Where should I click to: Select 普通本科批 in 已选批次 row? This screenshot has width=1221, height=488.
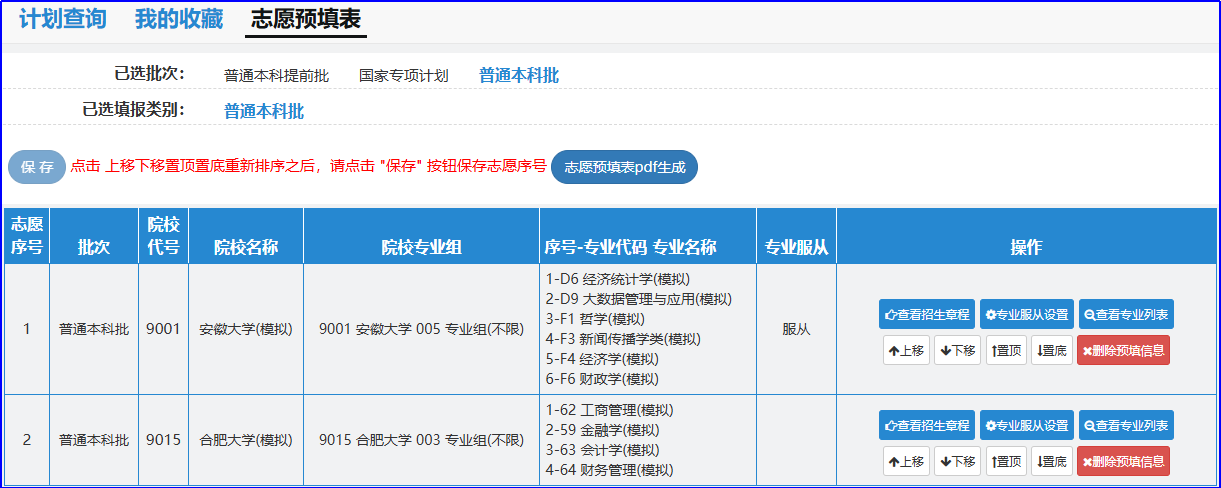[519, 76]
